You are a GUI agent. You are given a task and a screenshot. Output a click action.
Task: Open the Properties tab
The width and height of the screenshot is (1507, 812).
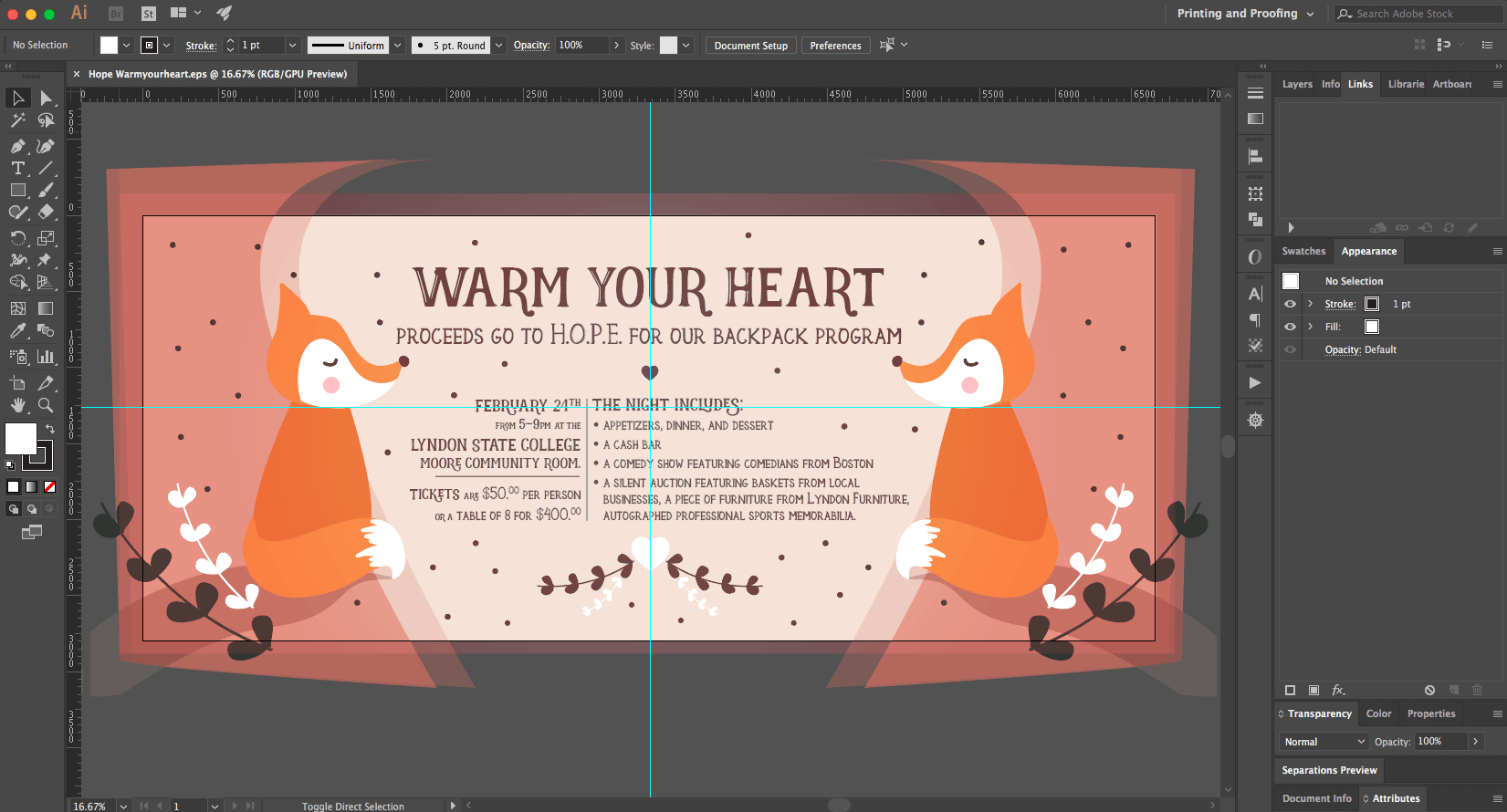tap(1431, 713)
